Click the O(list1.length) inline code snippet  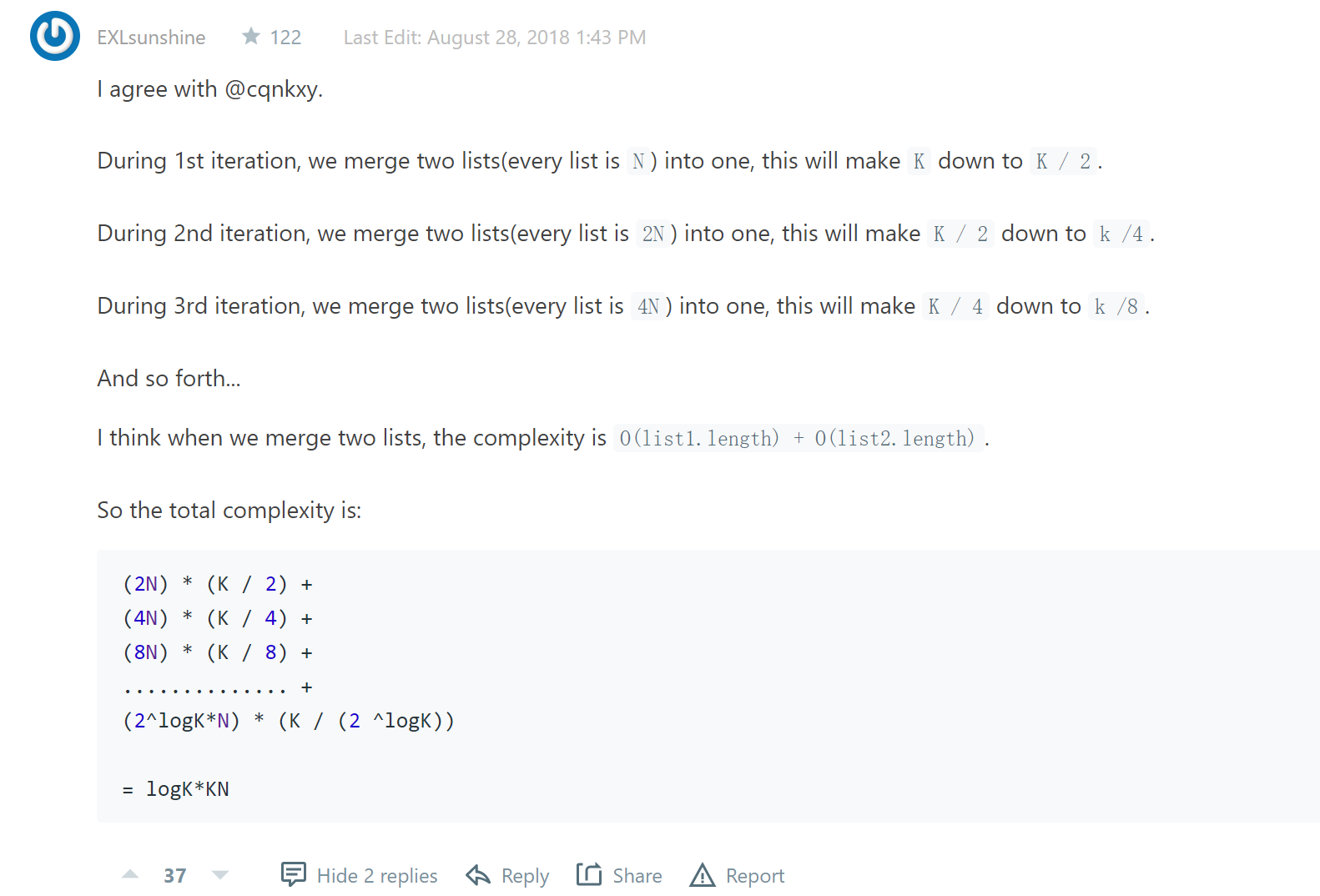coord(699,438)
